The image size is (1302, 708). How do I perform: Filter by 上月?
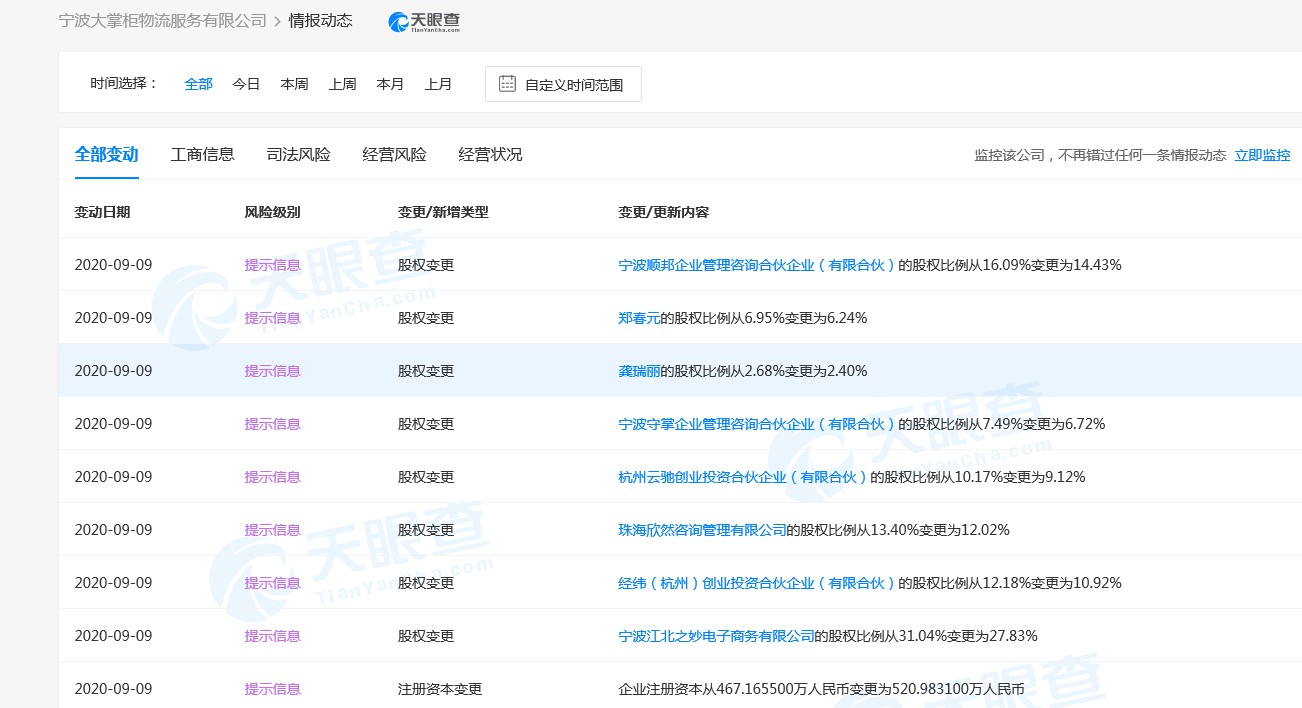coord(438,84)
